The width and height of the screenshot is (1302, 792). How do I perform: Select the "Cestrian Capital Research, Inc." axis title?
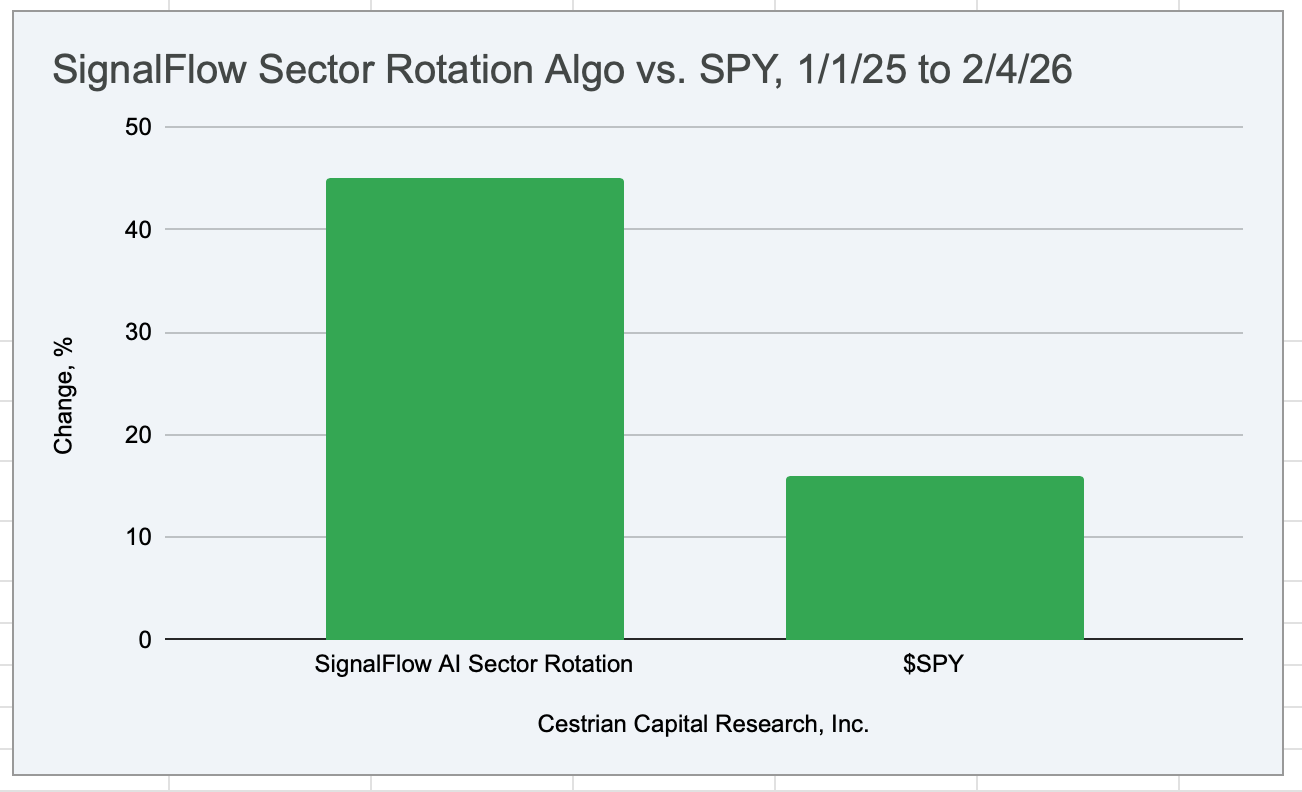(703, 724)
